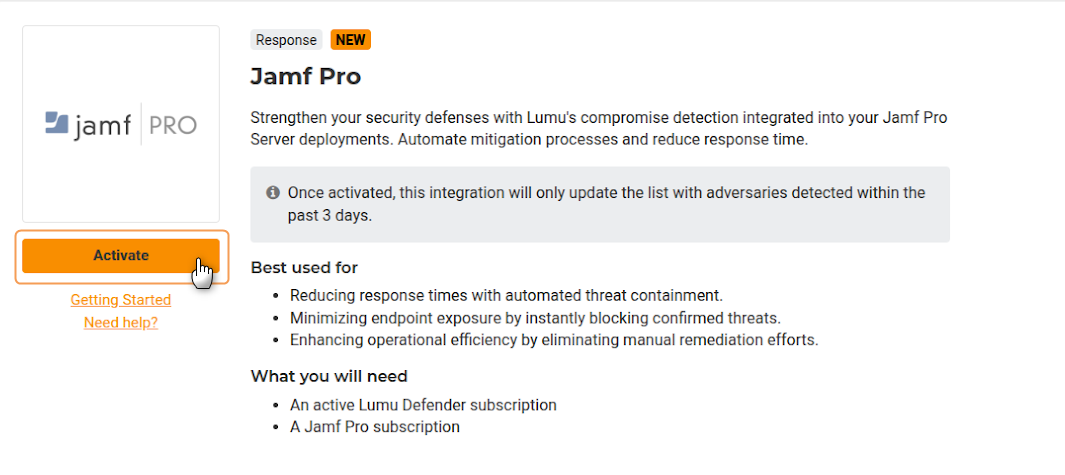
Task: Open the Need help? link
Action: pyautogui.click(x=121, y=323)
